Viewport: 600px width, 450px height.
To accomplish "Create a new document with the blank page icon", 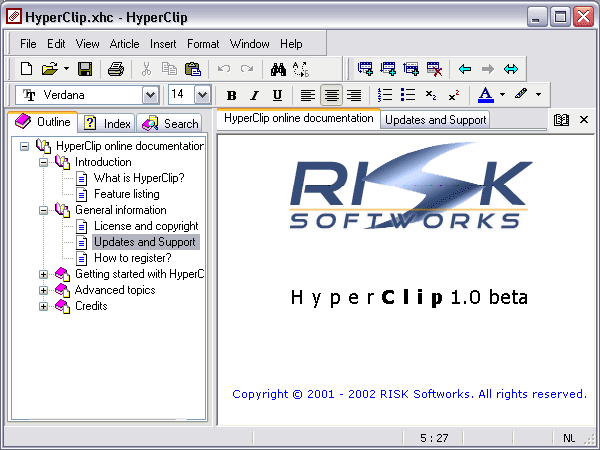I will (x=26, y=69).
